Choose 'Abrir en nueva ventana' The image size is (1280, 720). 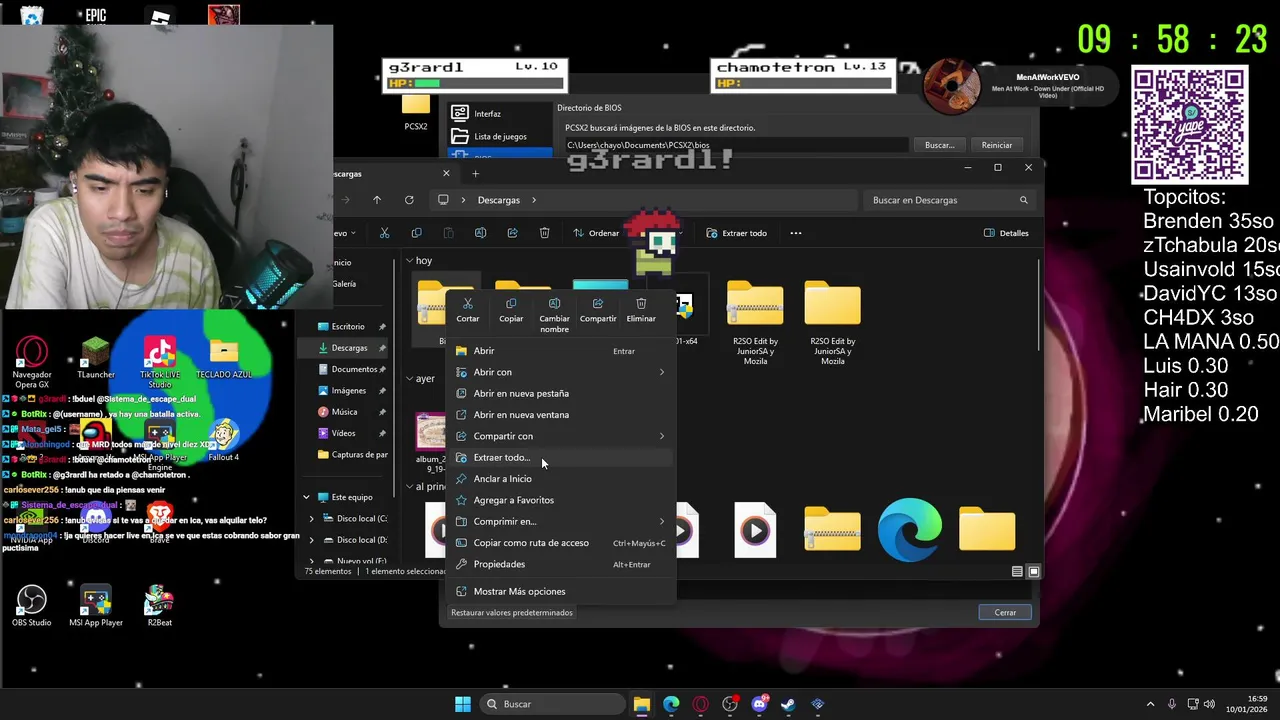[x=560, y=415]
